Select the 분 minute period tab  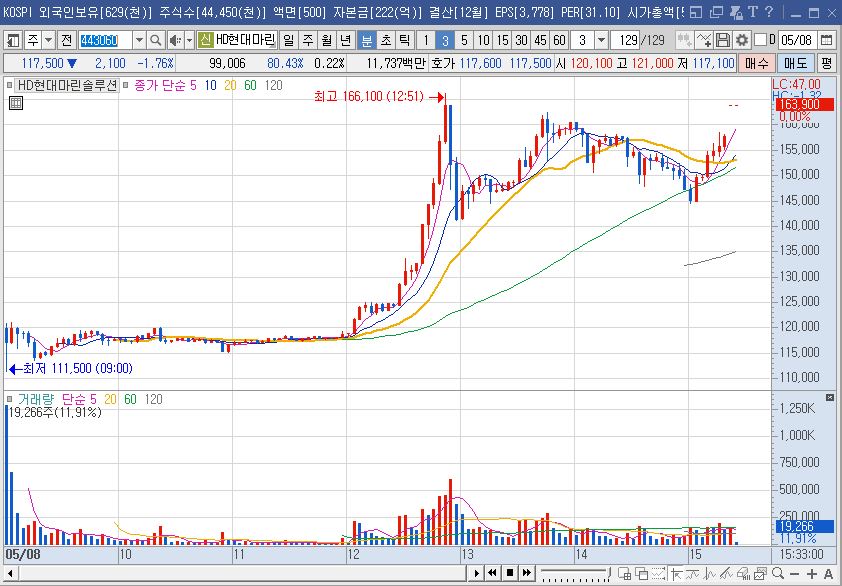click(x=367, y=40)
